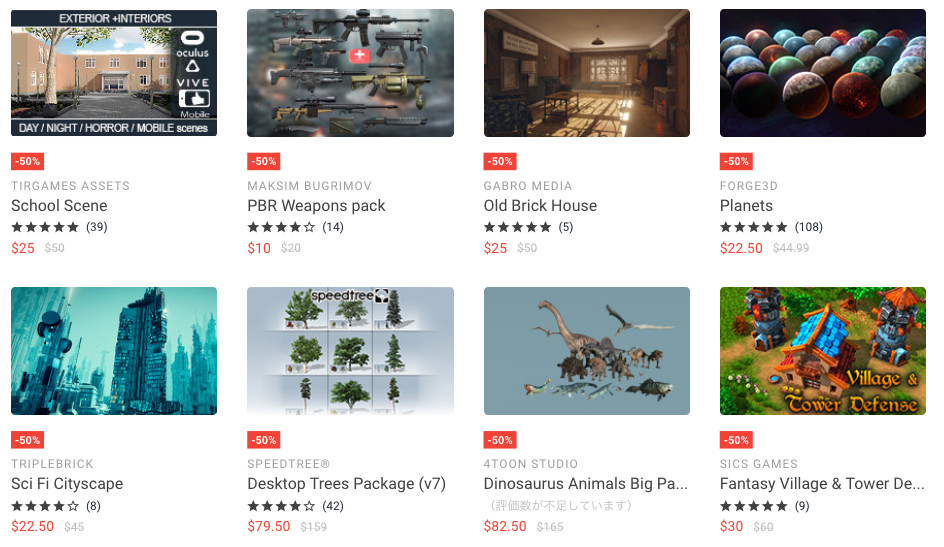Visit publisher TIRGAMES ASSETS
The width and height of the screenshot is (944, 547).
70,186
